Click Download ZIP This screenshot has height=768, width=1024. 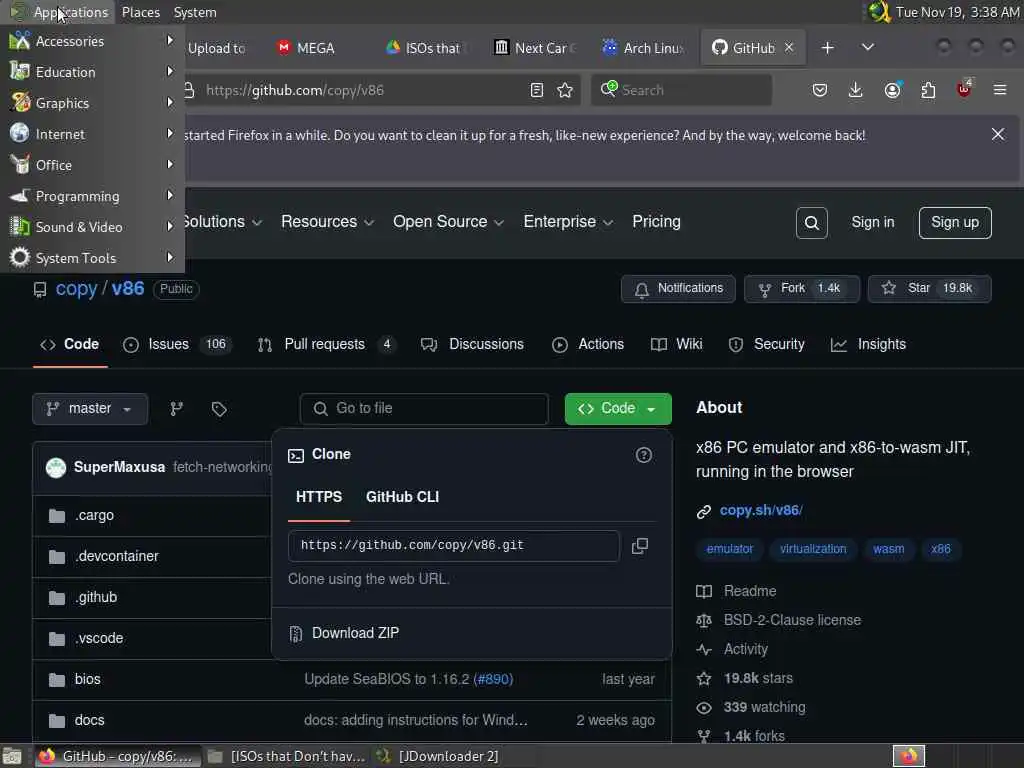coord(355,633)
